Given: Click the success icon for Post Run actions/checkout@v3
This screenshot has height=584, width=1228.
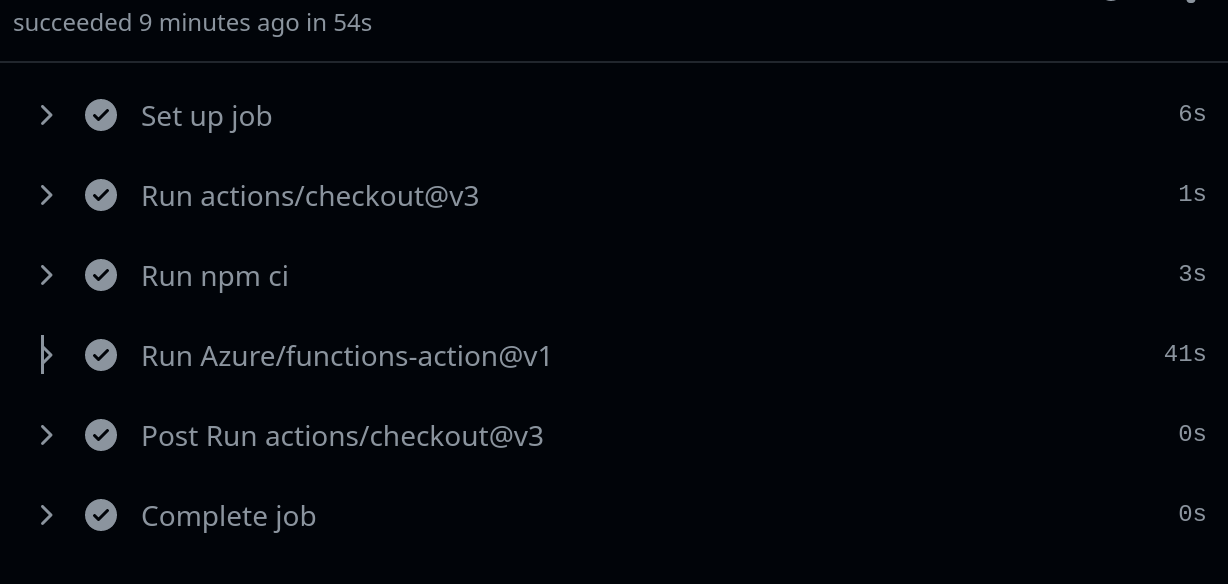Looking at the screenshot, I should click(101, 435).
